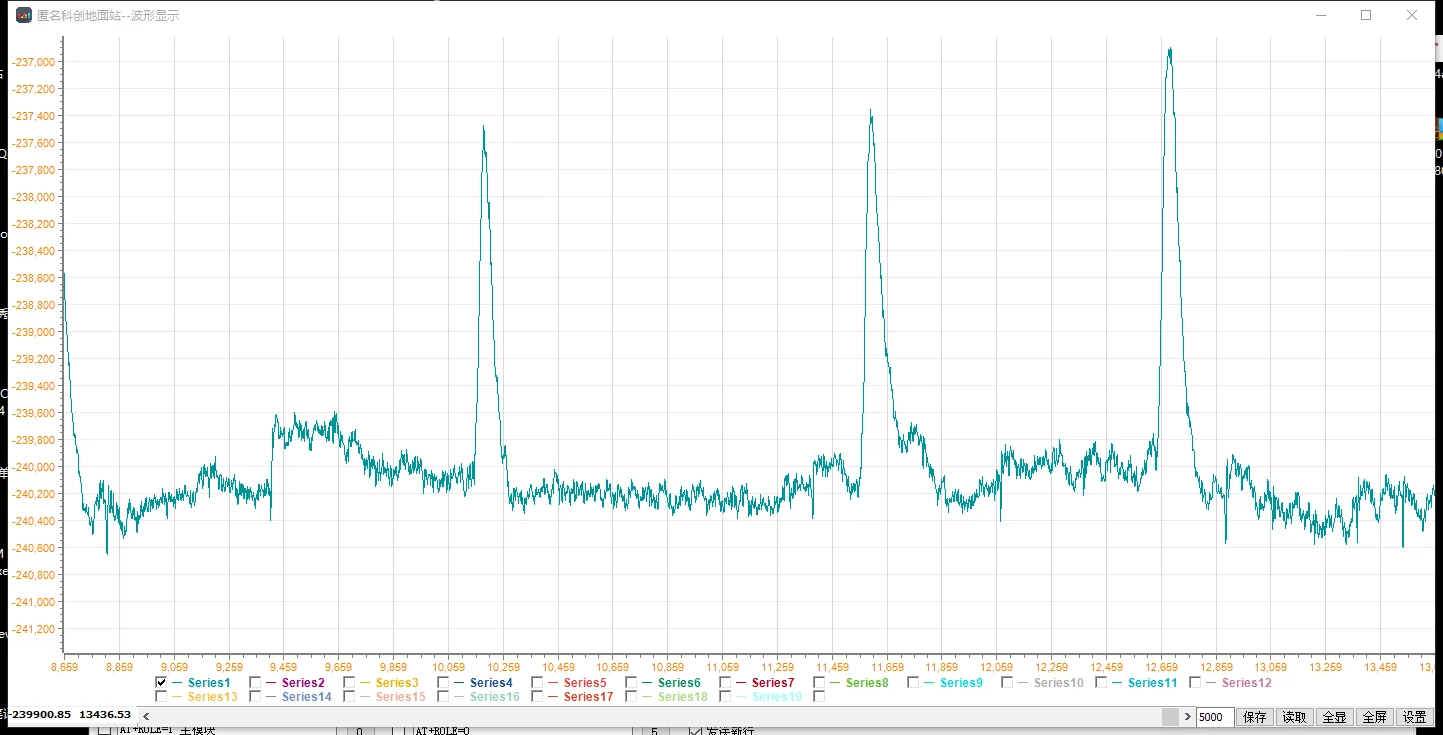
Task: Switch to fullscreen with the 全屏 button
Action: pyautogui.click(x=1375, y=717)
